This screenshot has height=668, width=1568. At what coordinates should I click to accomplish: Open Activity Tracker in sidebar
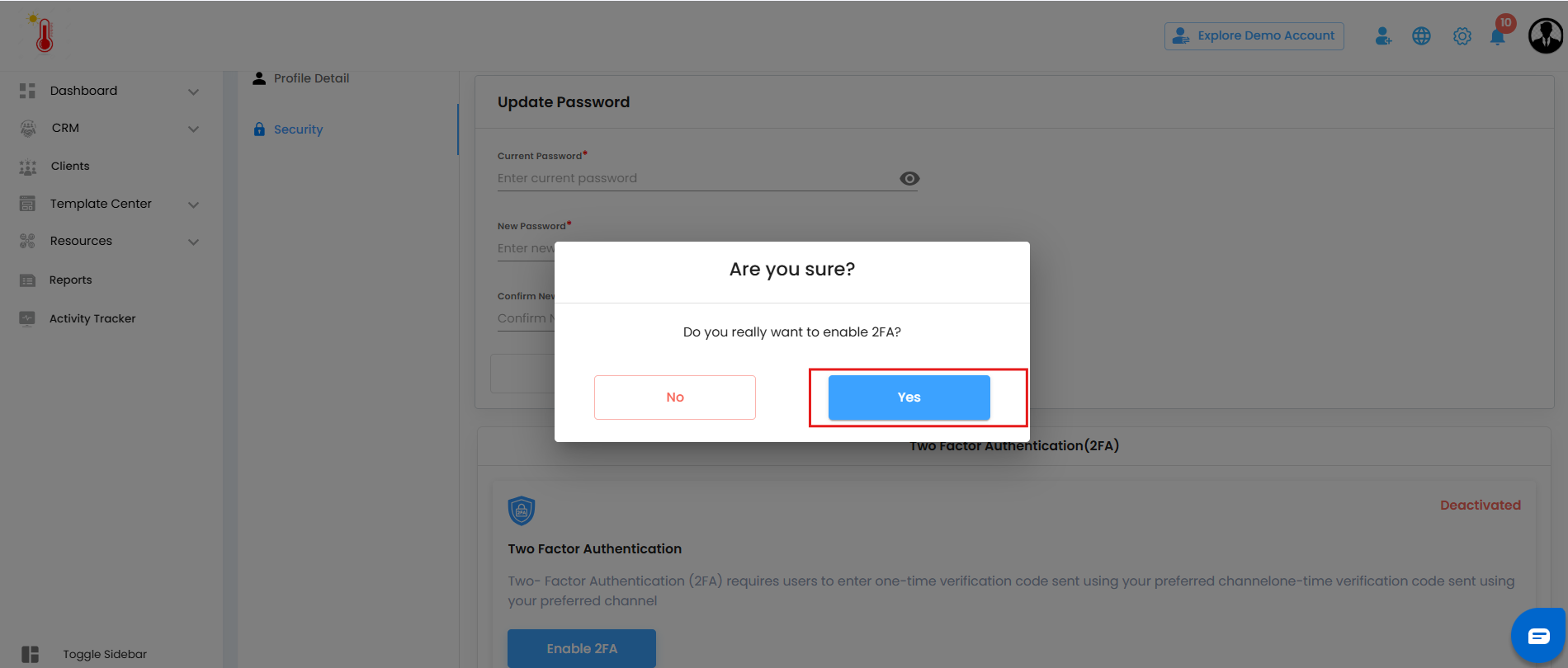pos(92,318)
